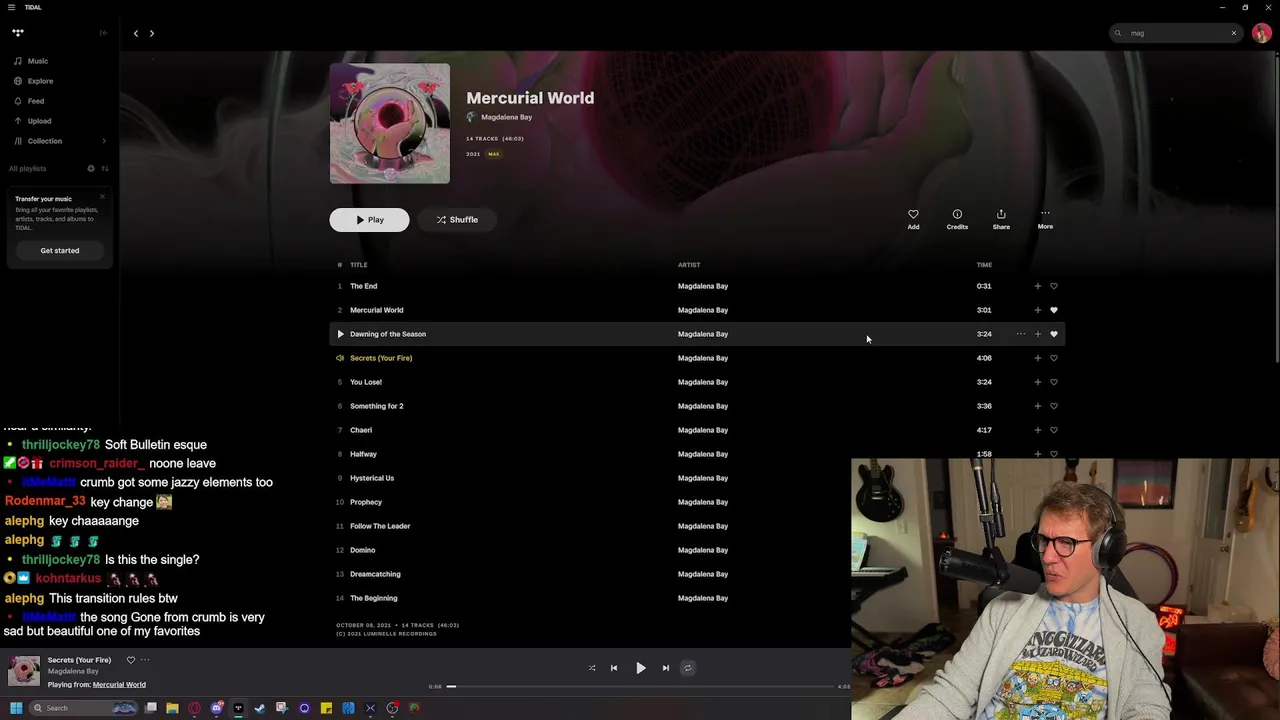Viewport: 1280px width, 720px height.
Task: Click the Windows taskbar Search box
Action: (x=84, y=708)
